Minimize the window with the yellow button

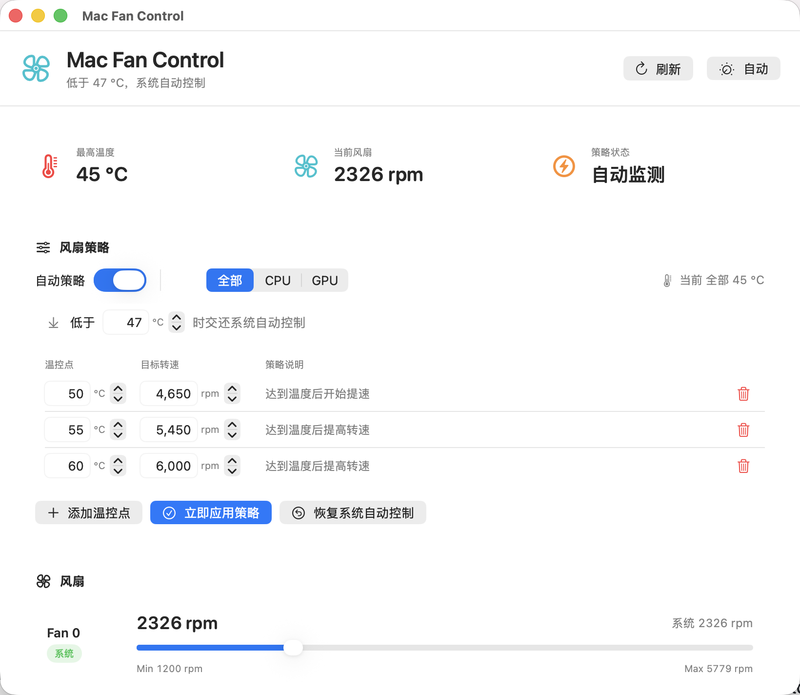point(38,16)
